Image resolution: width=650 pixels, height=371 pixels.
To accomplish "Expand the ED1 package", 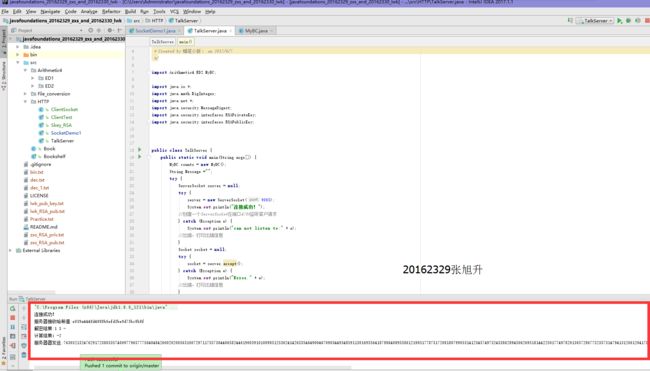I will point(33,78).
